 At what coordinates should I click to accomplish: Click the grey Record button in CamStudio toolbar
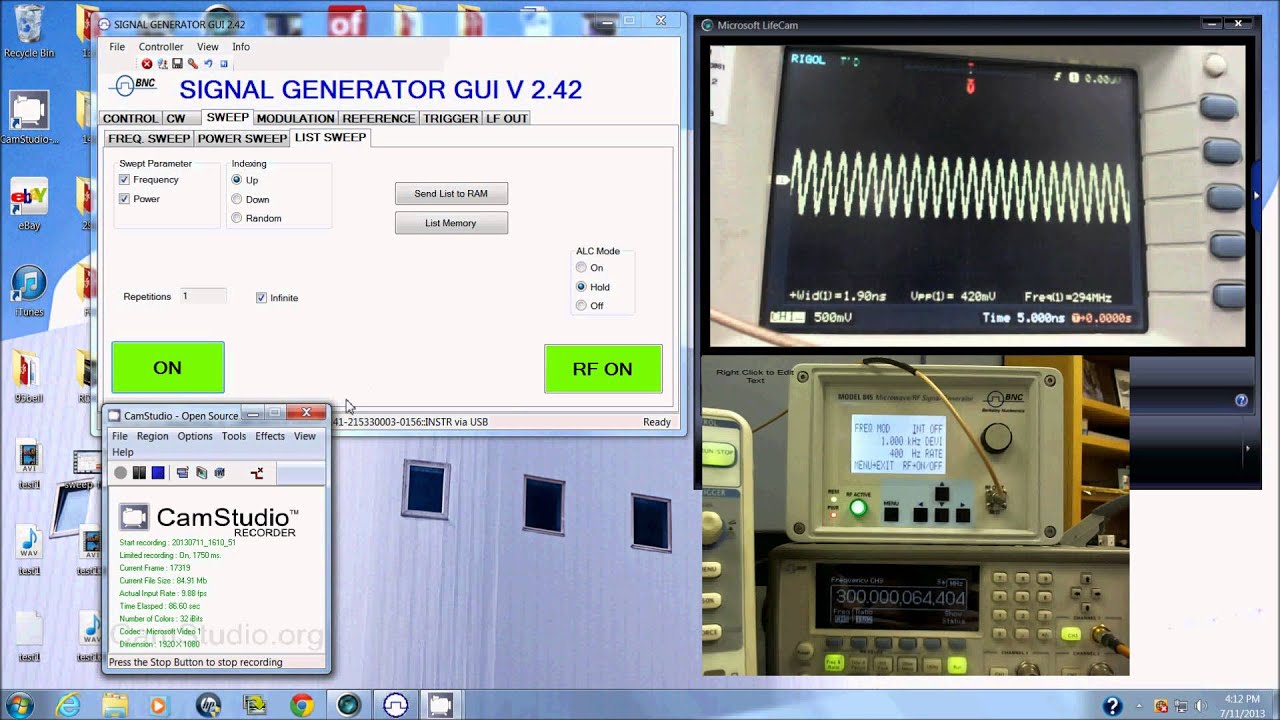click(120, 472)
